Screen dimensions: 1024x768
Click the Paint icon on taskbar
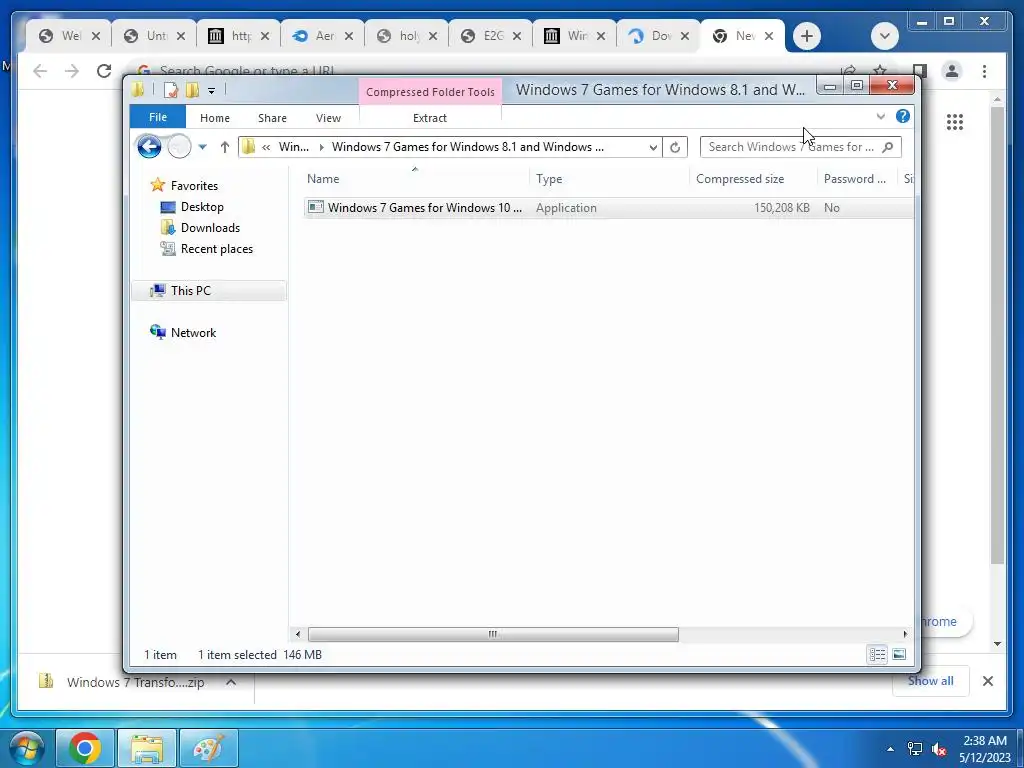coord(209,748)
